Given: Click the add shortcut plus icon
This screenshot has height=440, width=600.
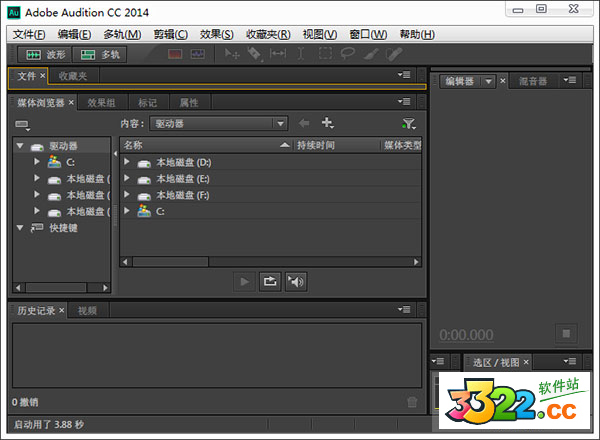Looking at the screenshot, I should tap(328, 123).
